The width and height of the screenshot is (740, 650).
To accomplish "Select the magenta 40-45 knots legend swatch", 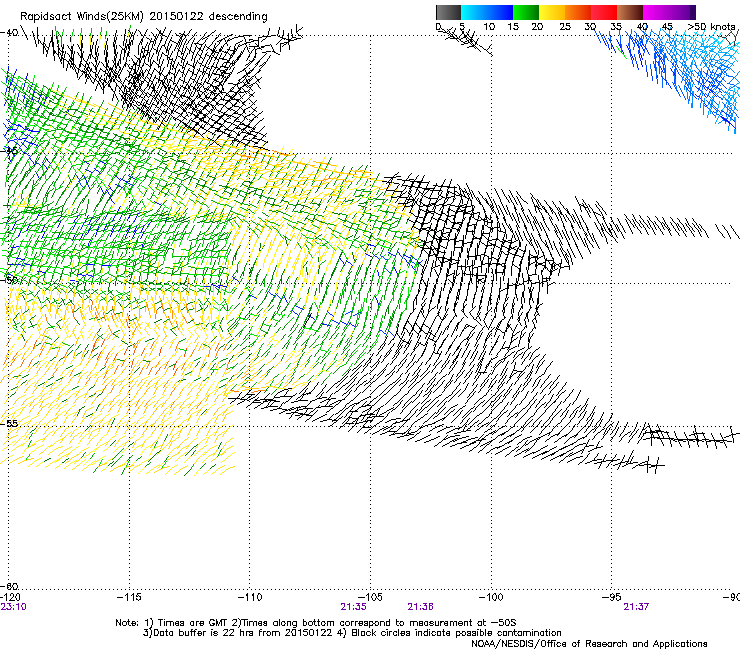I will tap(656, 12).
